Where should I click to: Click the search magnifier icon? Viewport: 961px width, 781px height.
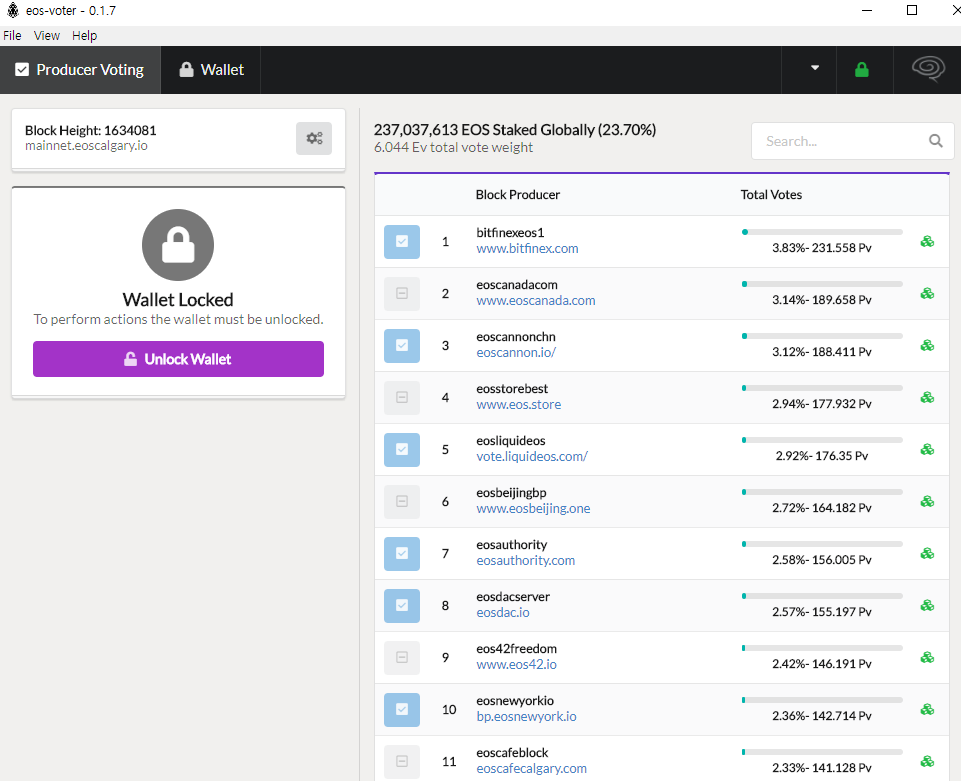click(x=935, y=141)
